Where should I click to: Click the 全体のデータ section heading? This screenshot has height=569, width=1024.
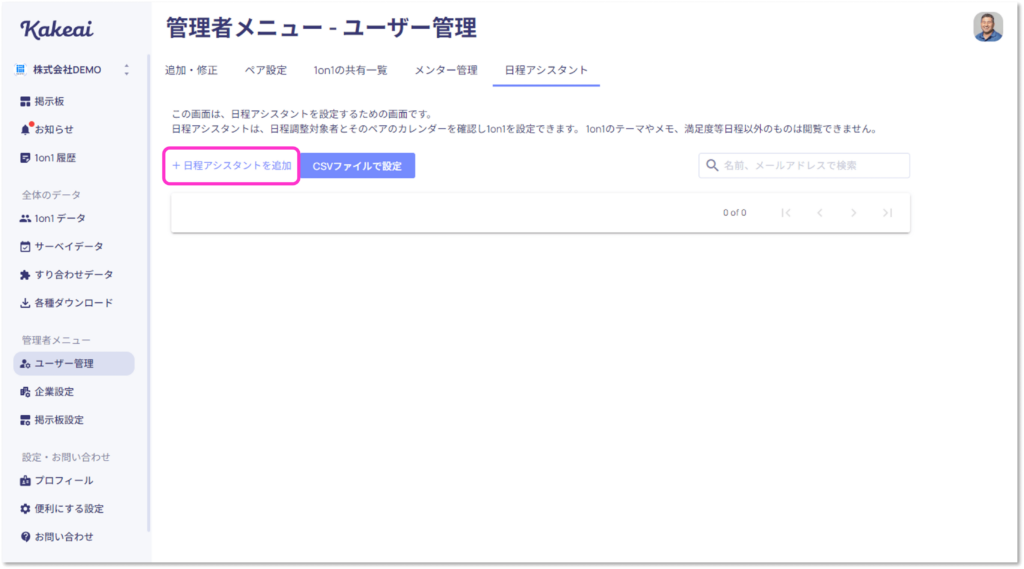(x=52, y=195)
